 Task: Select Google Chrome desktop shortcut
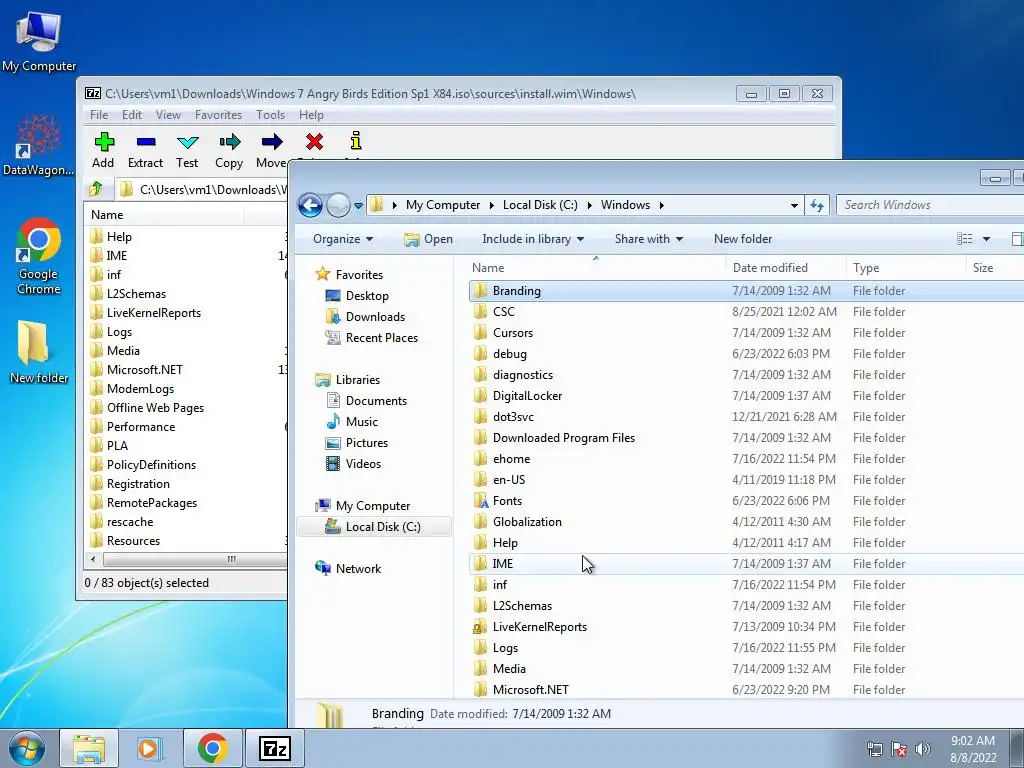(39, 257)
